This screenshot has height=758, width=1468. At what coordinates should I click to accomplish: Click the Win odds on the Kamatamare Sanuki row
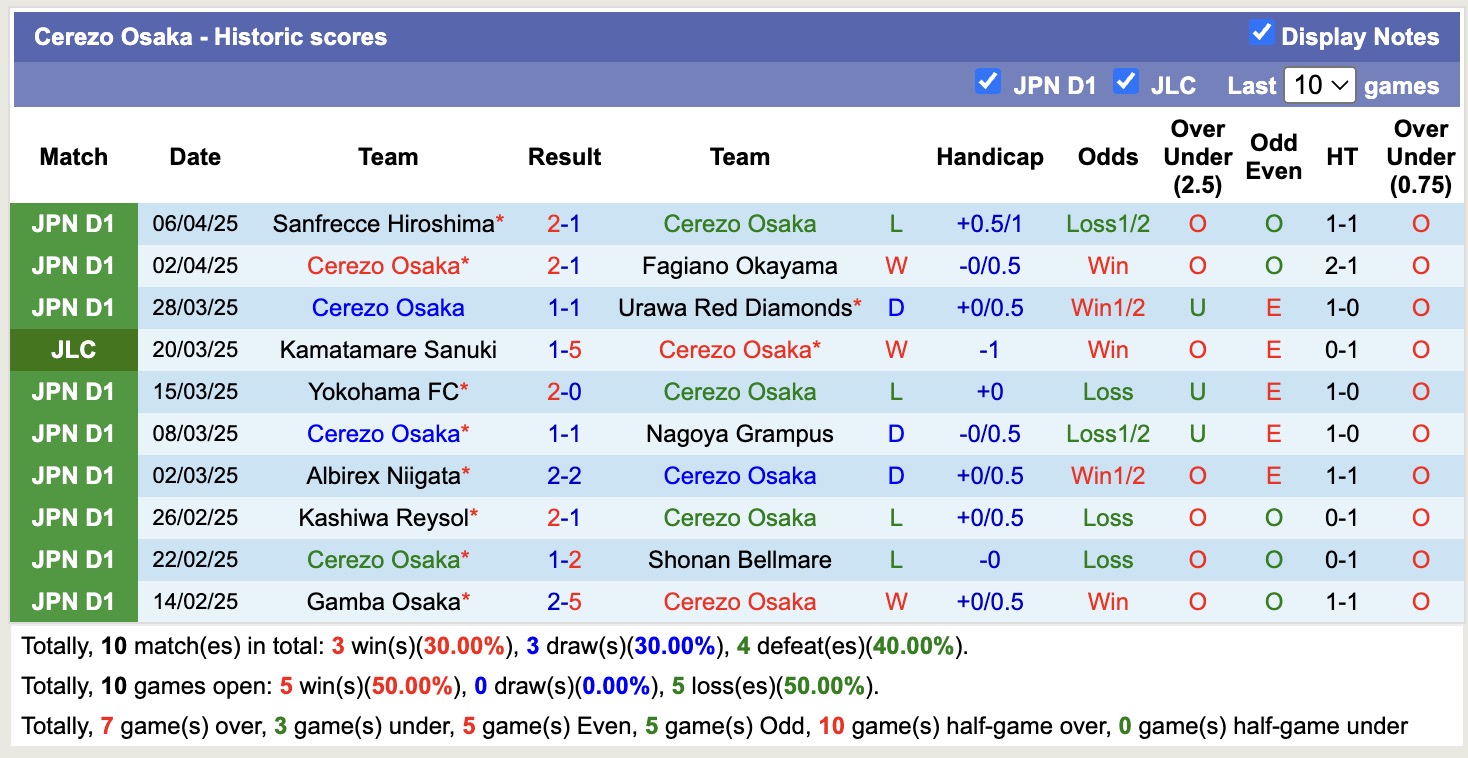pos(1107,349)
